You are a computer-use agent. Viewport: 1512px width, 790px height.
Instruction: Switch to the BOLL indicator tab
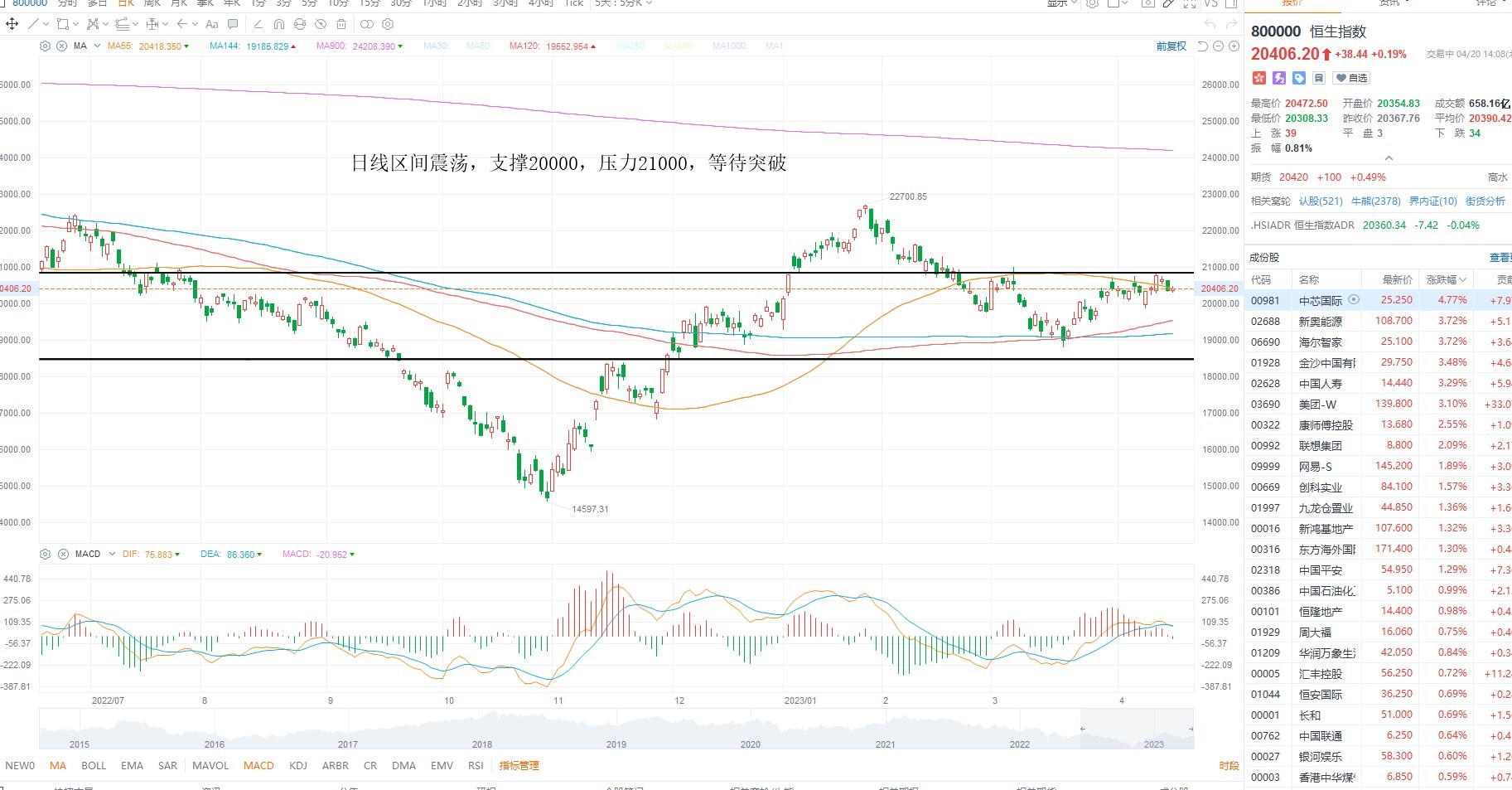(94, 766)
